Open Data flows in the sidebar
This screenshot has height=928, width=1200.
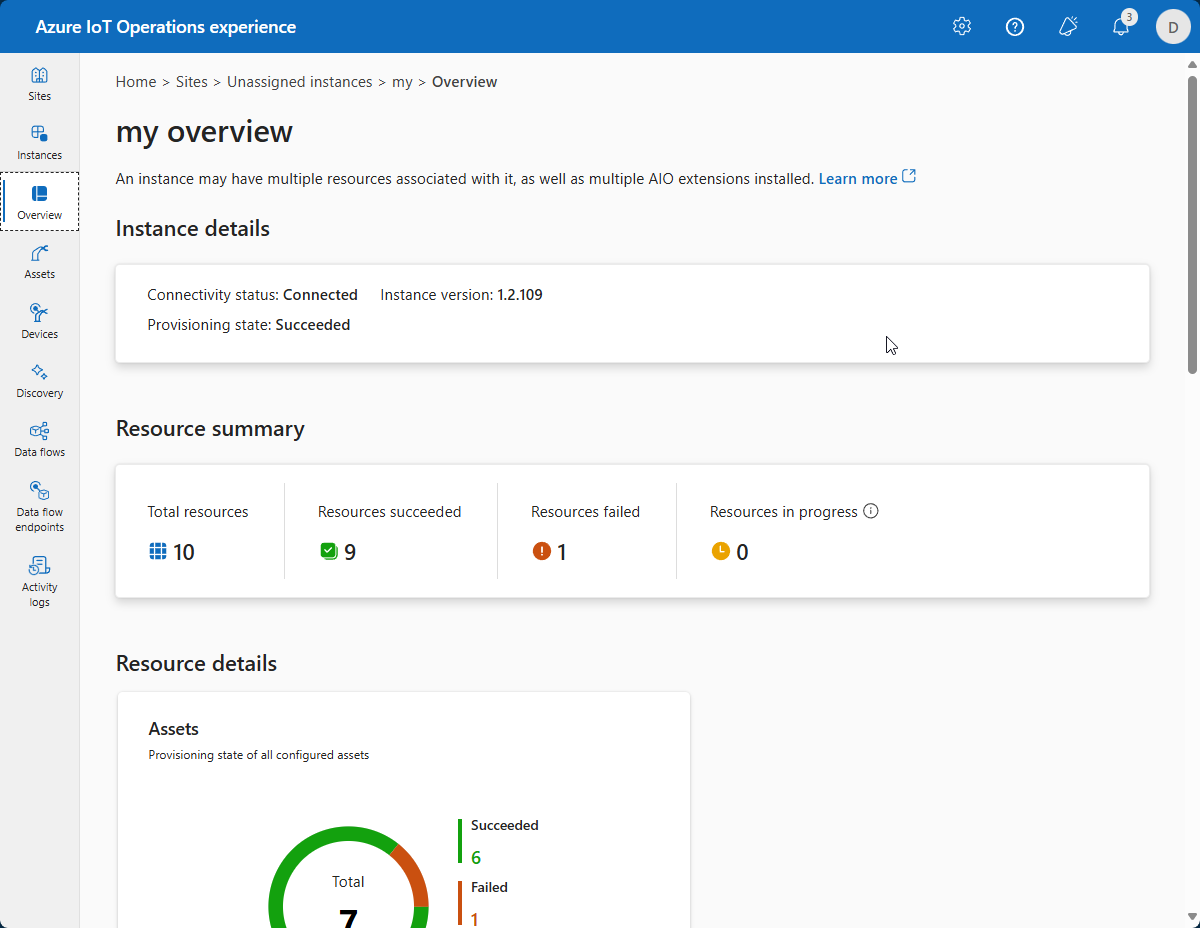coord(39,439)
